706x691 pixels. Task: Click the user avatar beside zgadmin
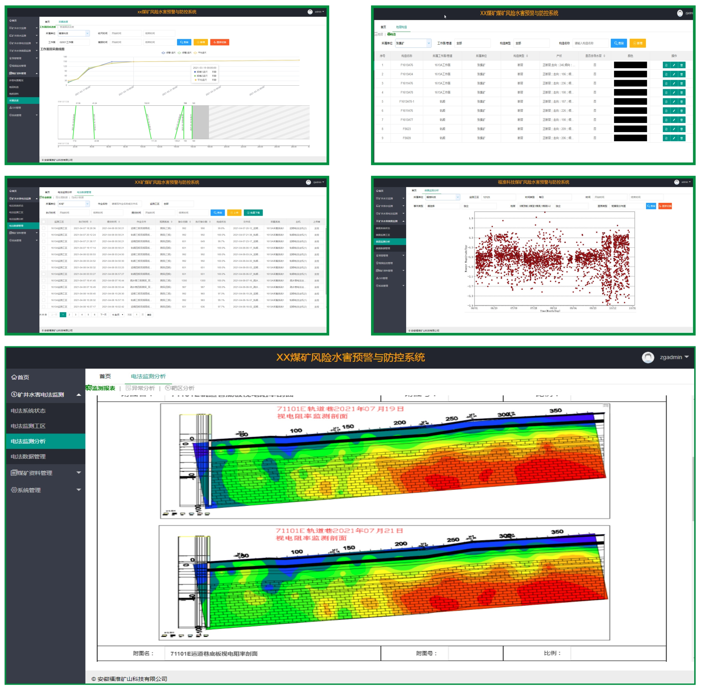(x=648, y=357)
